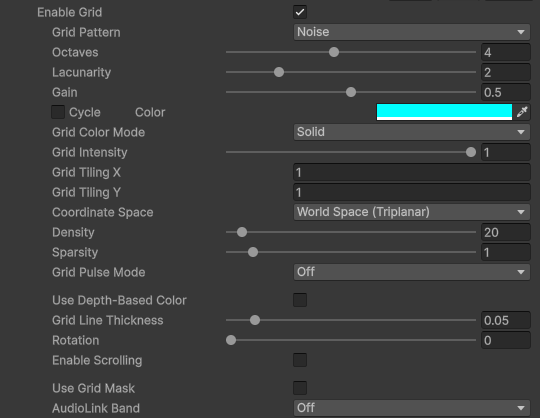Open the Grid Pulse Mode dropdown
The width and height of the screenshot is (540, 418).
(412, 272)
